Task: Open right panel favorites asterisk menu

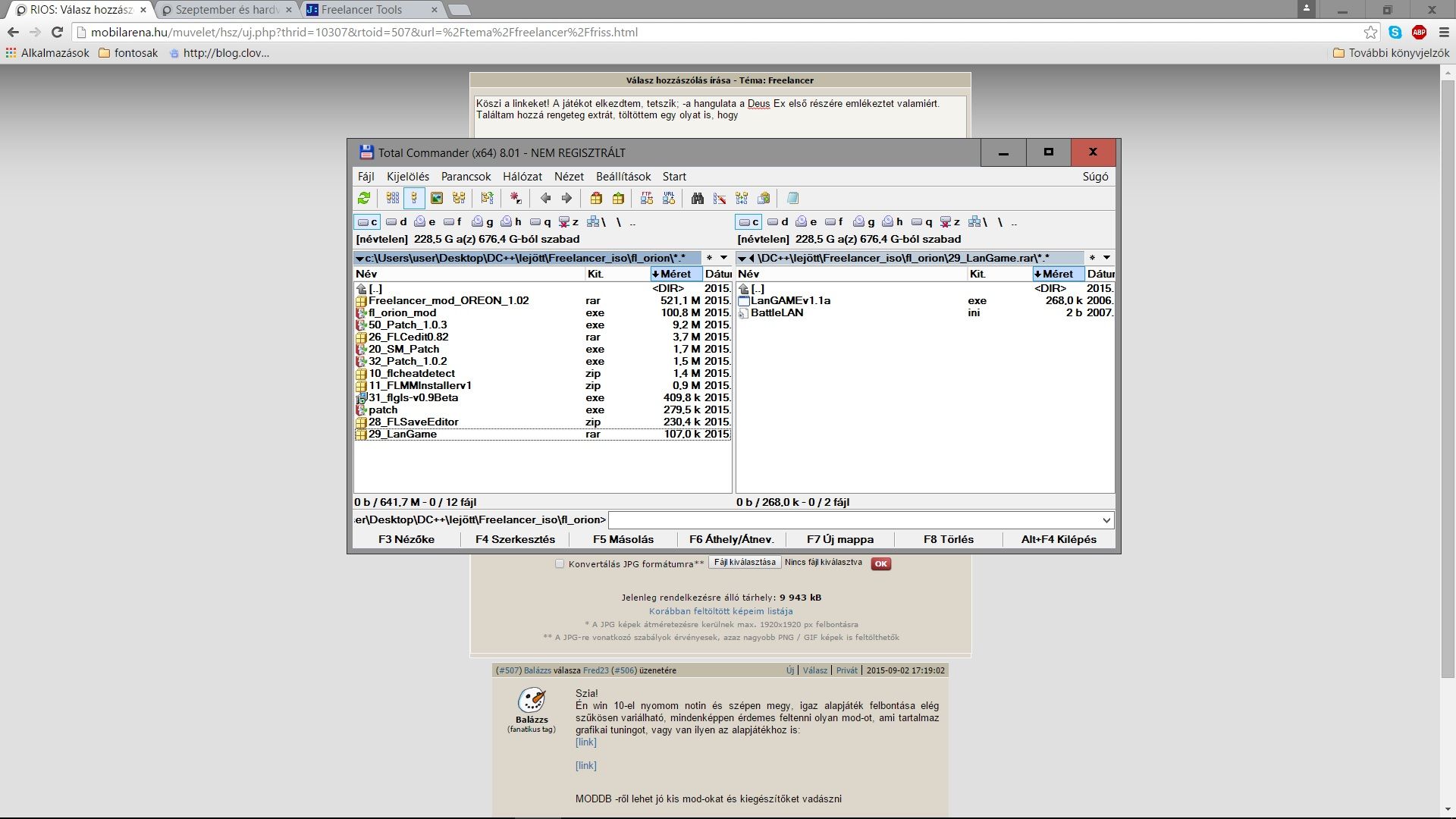Action: 1092,258
